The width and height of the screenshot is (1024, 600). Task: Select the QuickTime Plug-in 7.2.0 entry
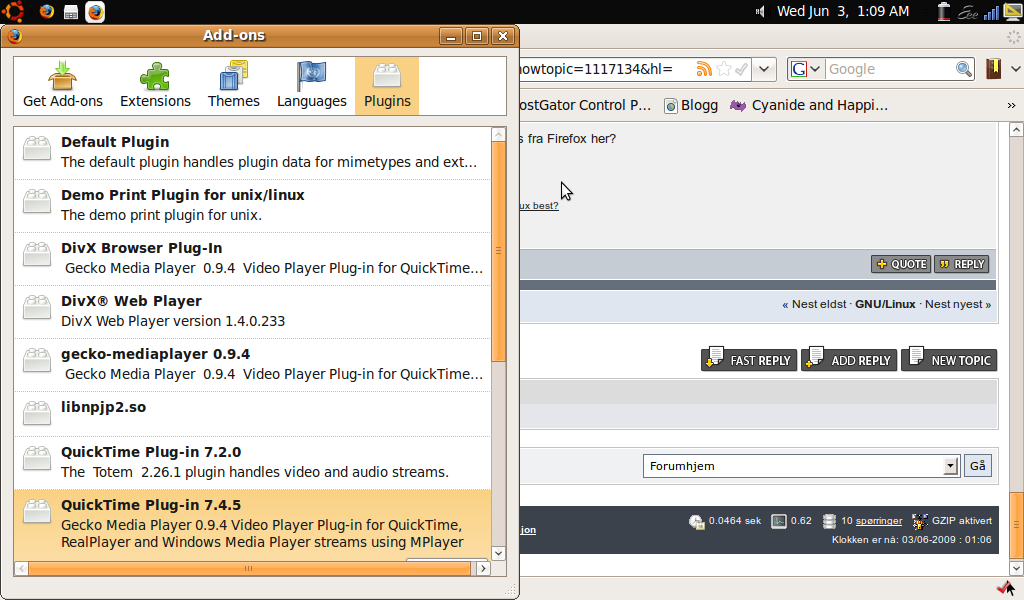(x=252, y=462)
